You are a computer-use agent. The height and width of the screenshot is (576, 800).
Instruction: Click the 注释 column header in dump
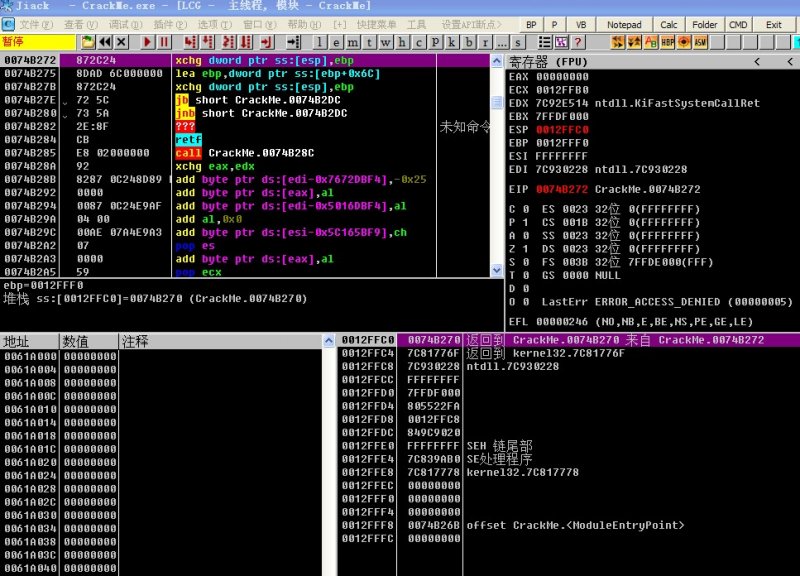(x=220, y=341)
